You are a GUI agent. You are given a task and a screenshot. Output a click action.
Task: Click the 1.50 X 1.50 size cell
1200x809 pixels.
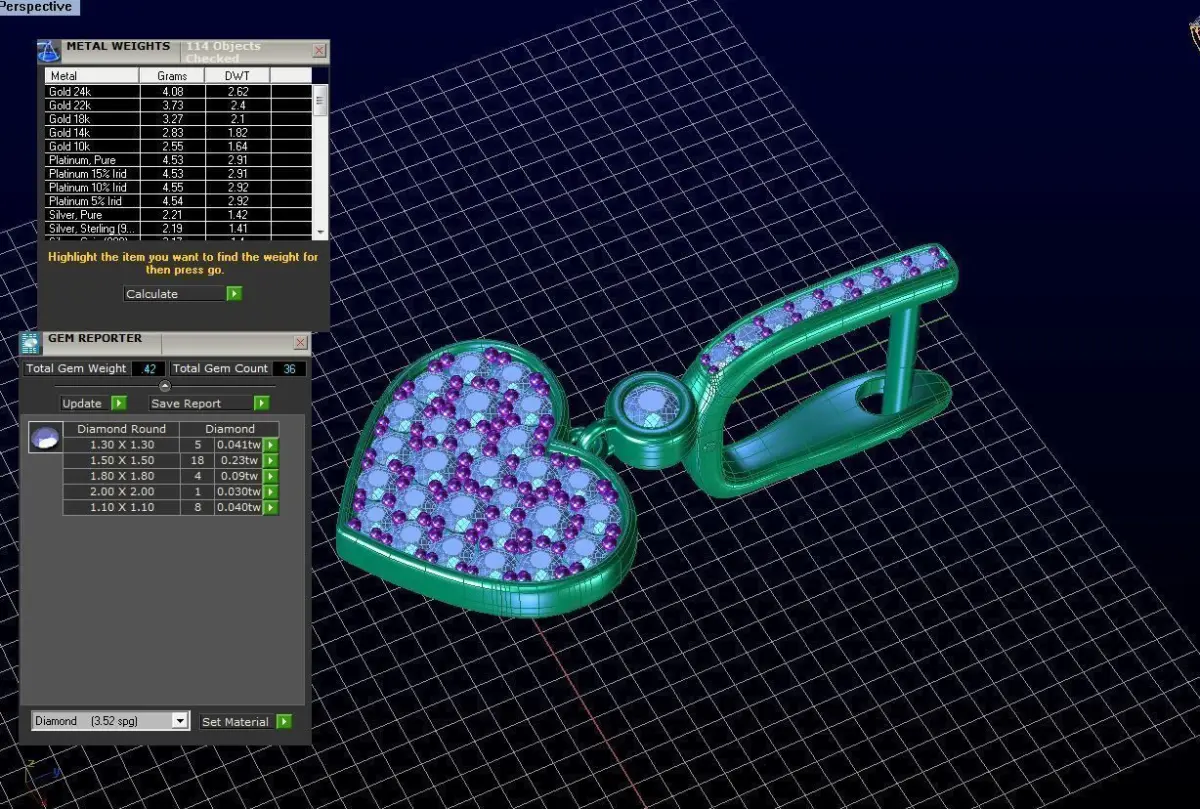coord(122,461)
